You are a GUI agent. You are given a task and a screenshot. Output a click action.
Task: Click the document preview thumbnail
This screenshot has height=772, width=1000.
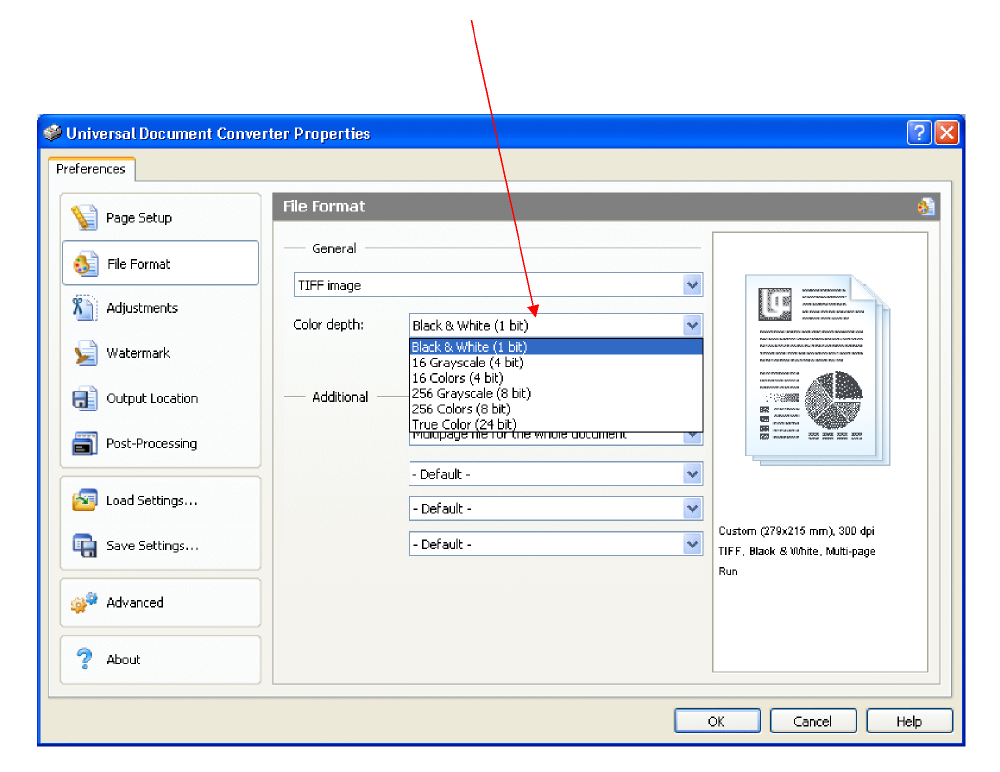817,369
